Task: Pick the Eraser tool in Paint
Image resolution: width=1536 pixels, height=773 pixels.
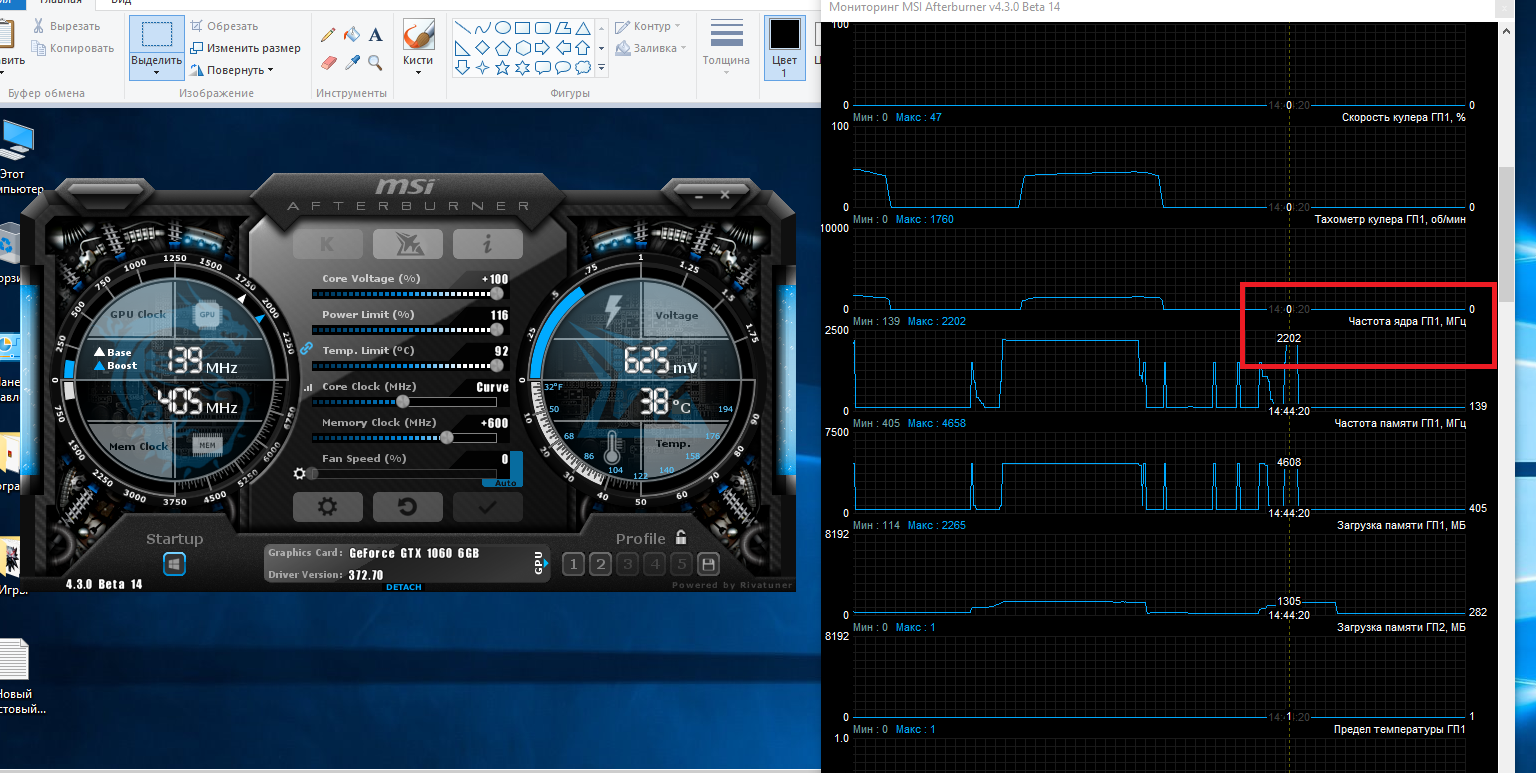Action: click(x=328, y=63)
